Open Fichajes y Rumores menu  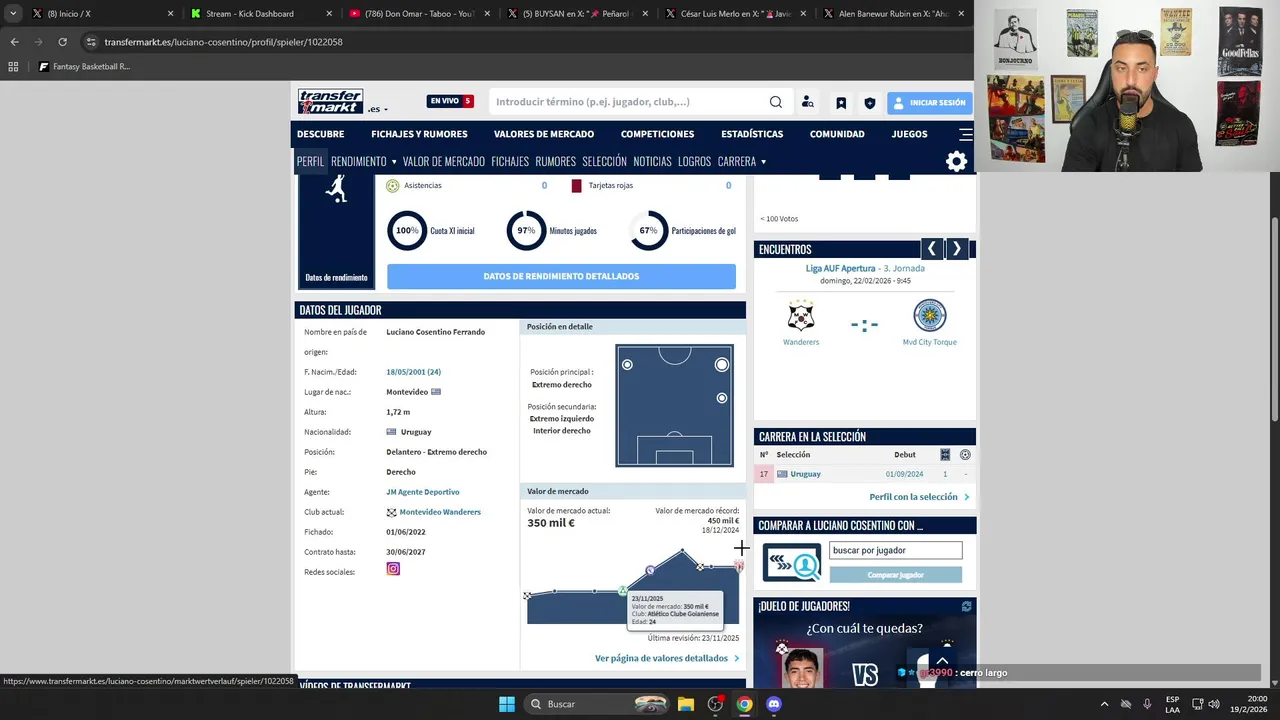(x=419, y=134)
